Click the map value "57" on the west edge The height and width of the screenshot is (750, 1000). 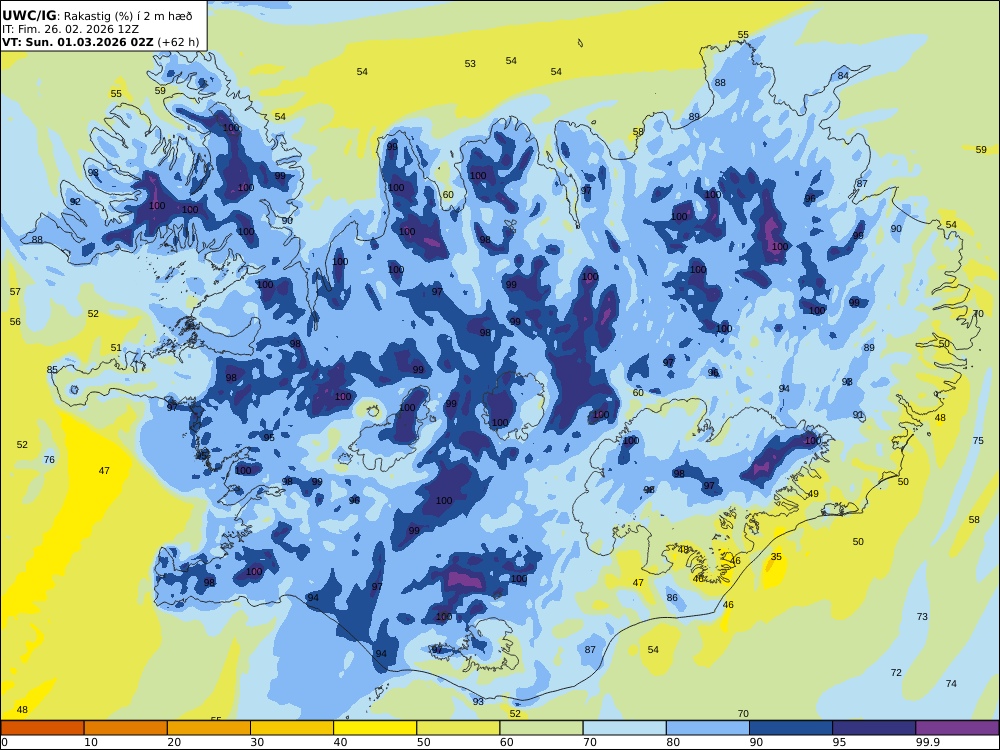[x=15, y=291]
